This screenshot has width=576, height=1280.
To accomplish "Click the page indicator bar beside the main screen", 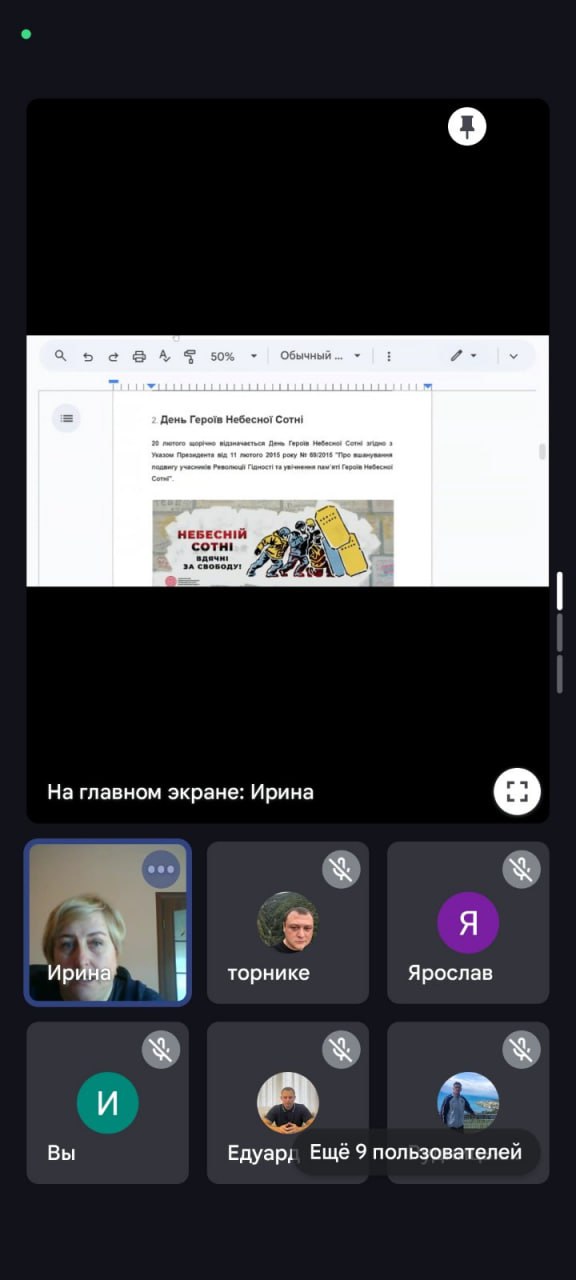I will (560, 633).
